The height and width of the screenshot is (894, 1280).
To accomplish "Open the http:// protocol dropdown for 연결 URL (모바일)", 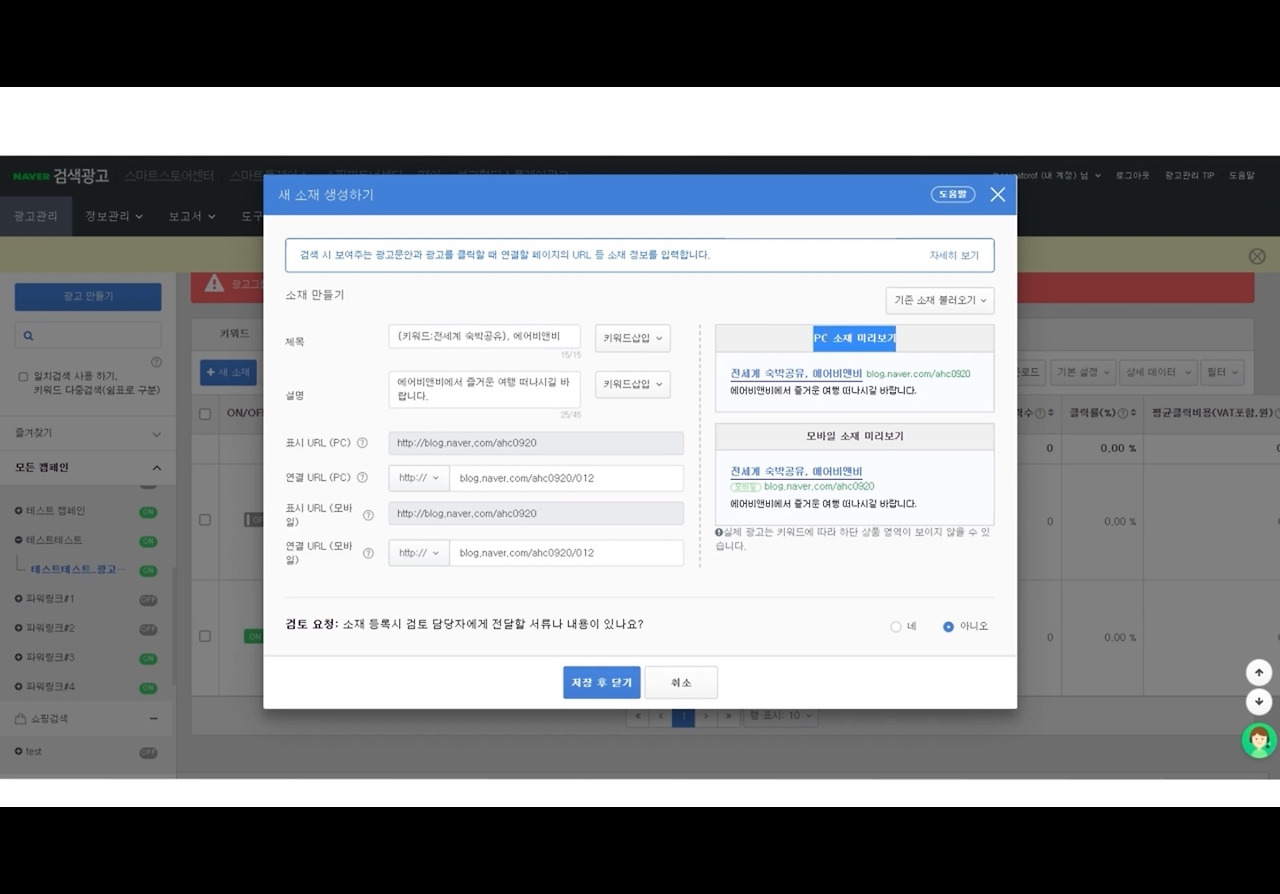I will point(419,553).
